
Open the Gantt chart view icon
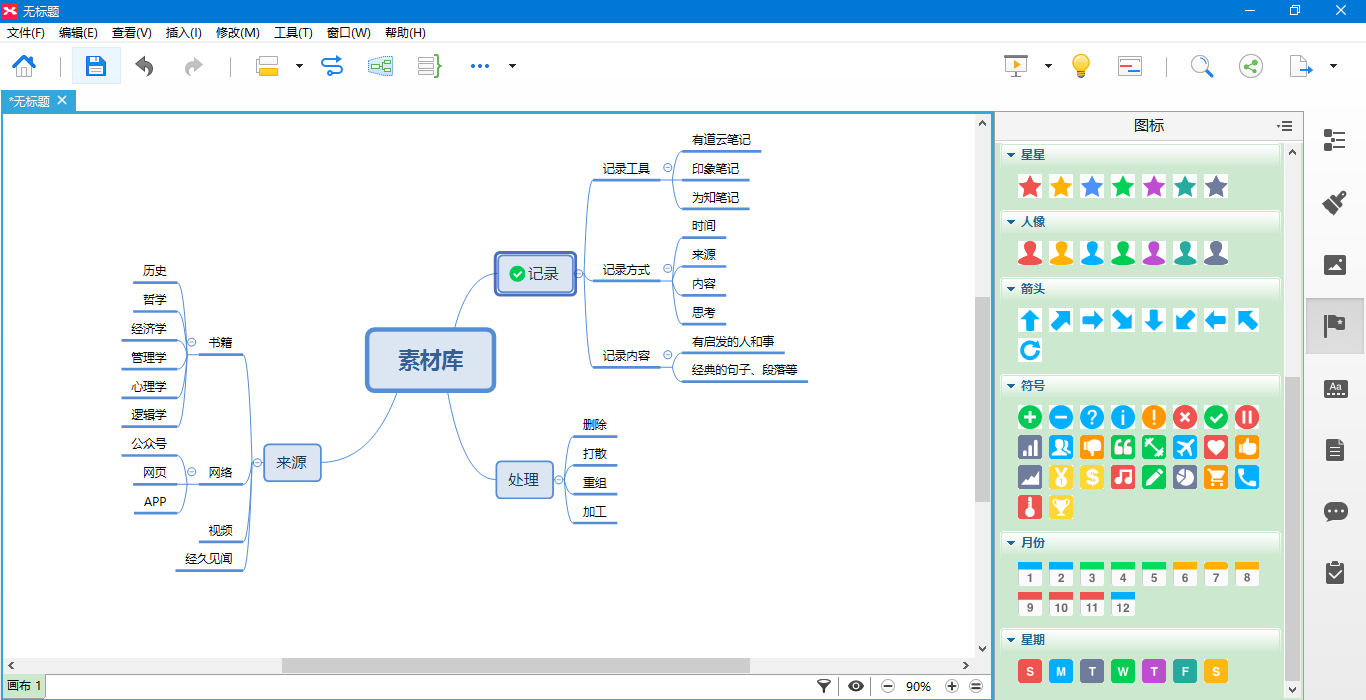click(1131, 66)
